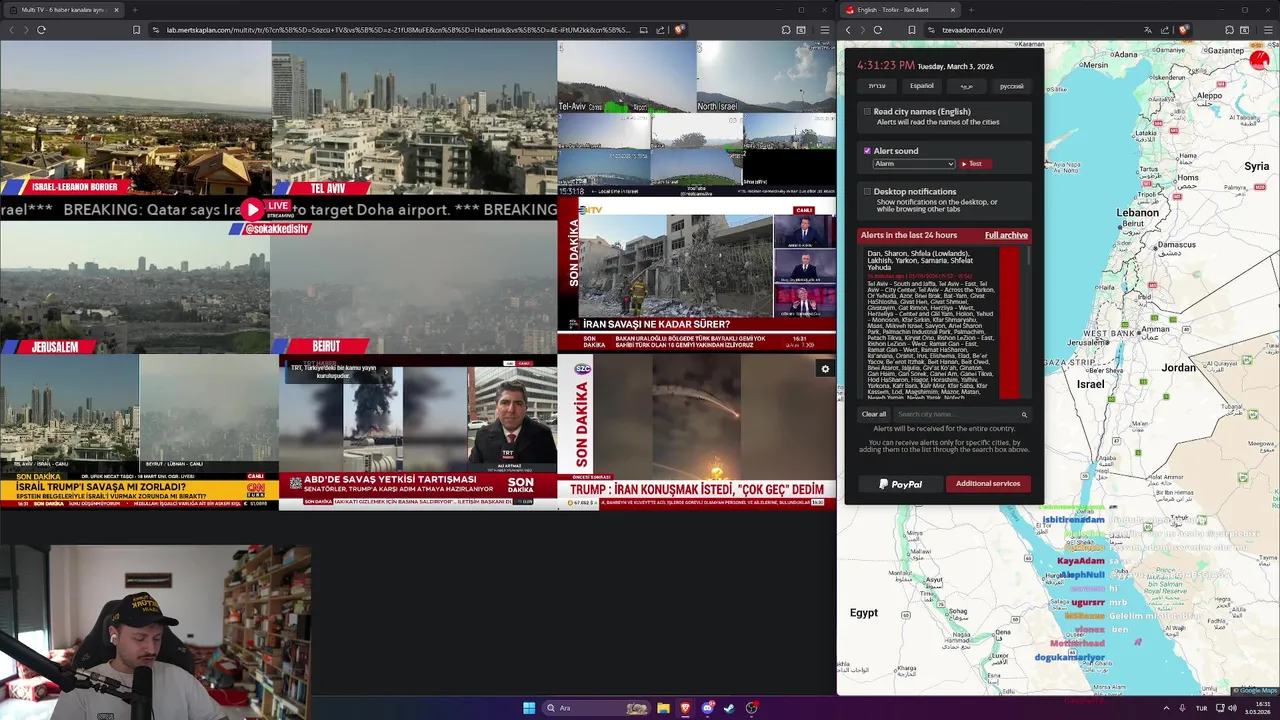Click the site settings icon before tzevaadom URL
Viewport: 1280px width, 720px height.
[x=930, y=30]
